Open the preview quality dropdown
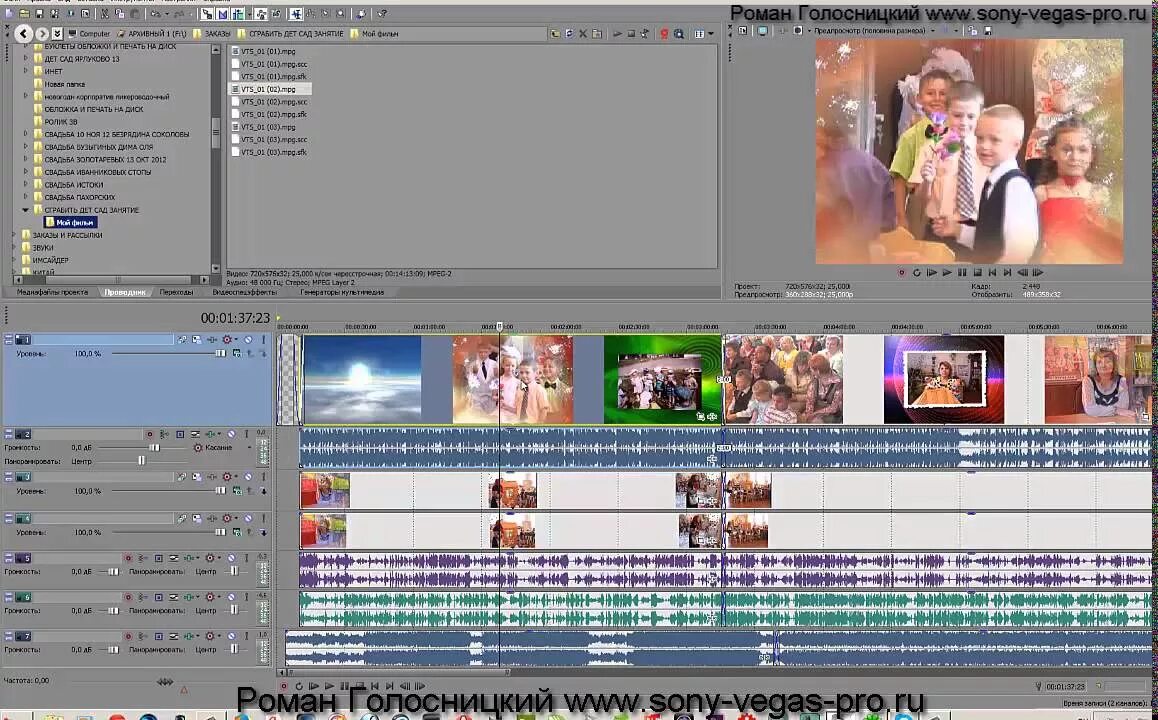The height and width of the screenshot is (720, 1158). click(x=933, y=31)
